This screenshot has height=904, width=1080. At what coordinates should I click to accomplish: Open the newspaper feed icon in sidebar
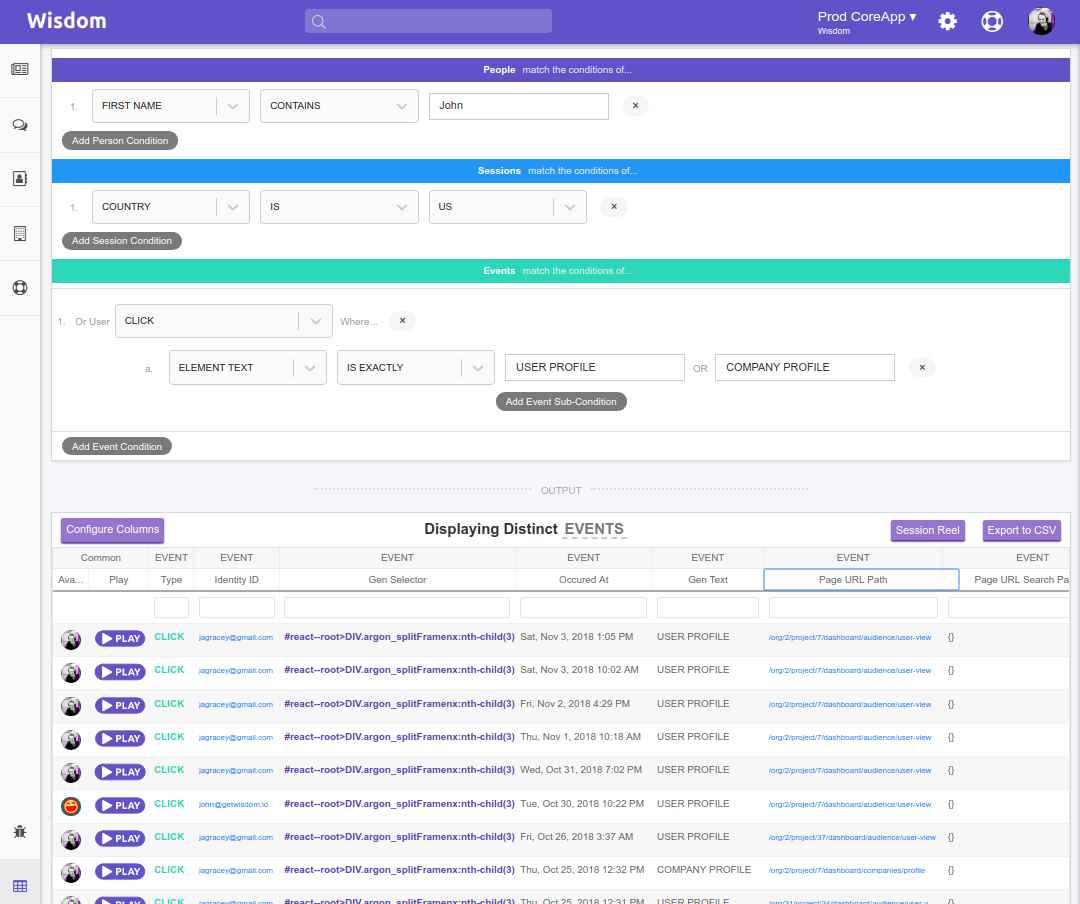click(x=20, y=69)
